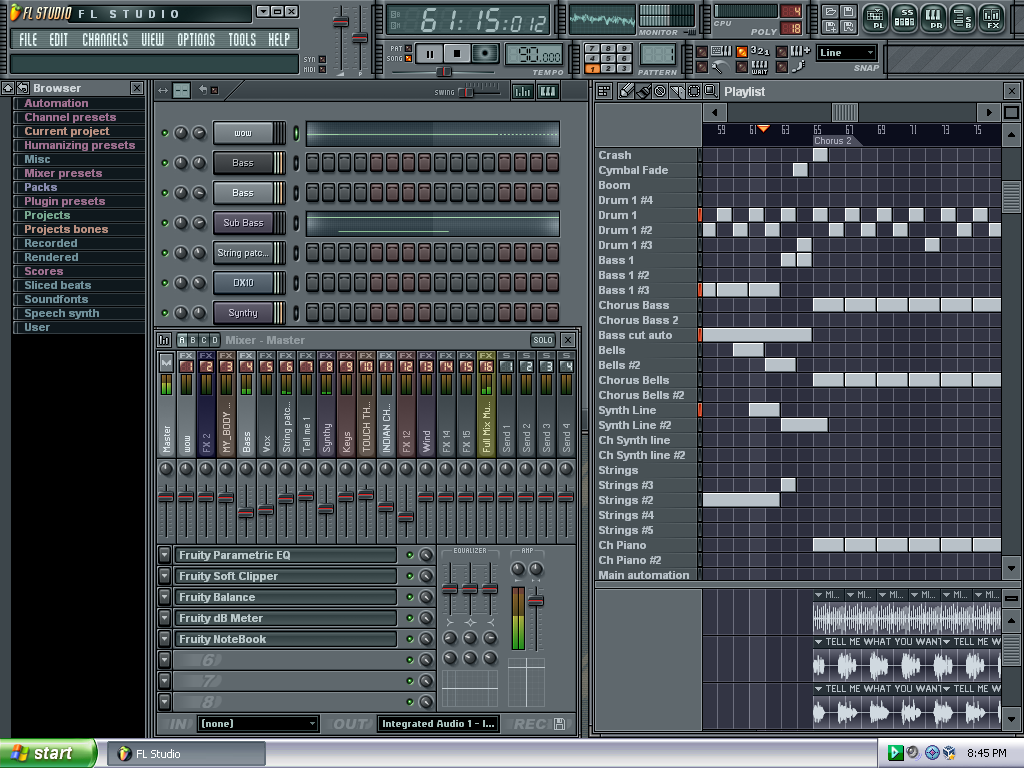
Task: Click the typing keyboard to piano icon
Action: click(x=722, y=51)
